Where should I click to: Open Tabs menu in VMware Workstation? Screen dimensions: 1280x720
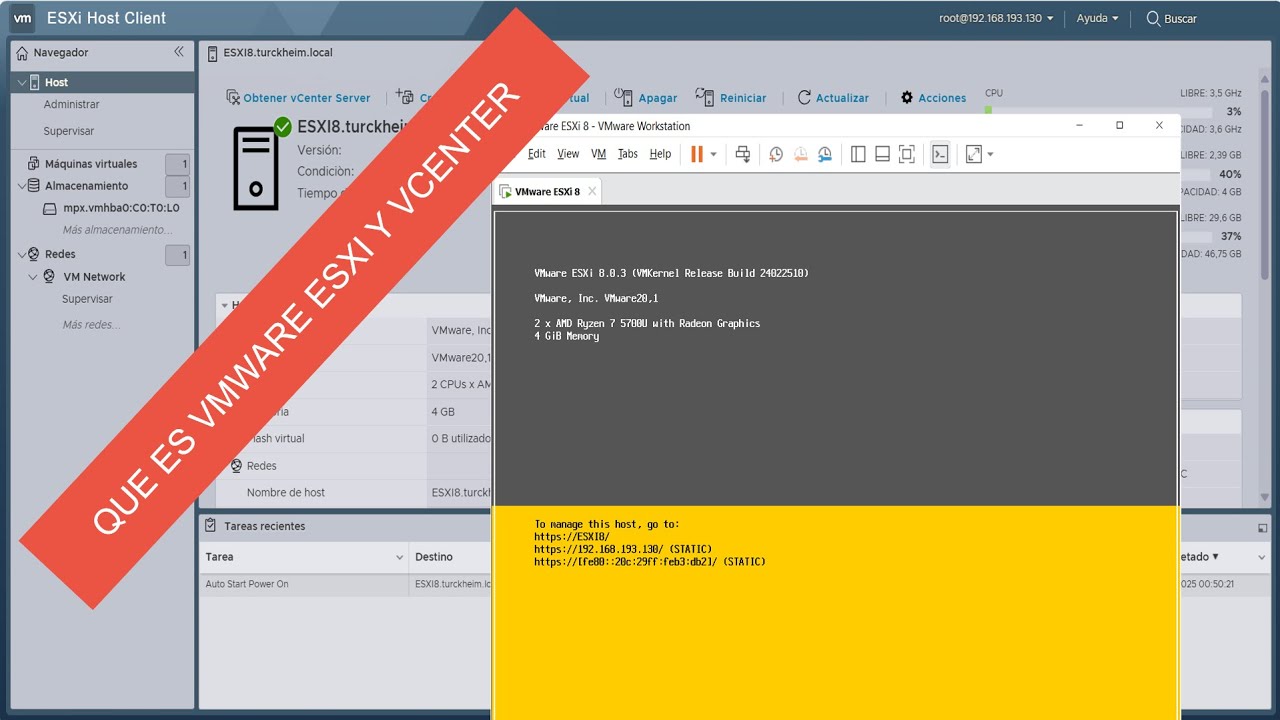[x=627, y=154]
